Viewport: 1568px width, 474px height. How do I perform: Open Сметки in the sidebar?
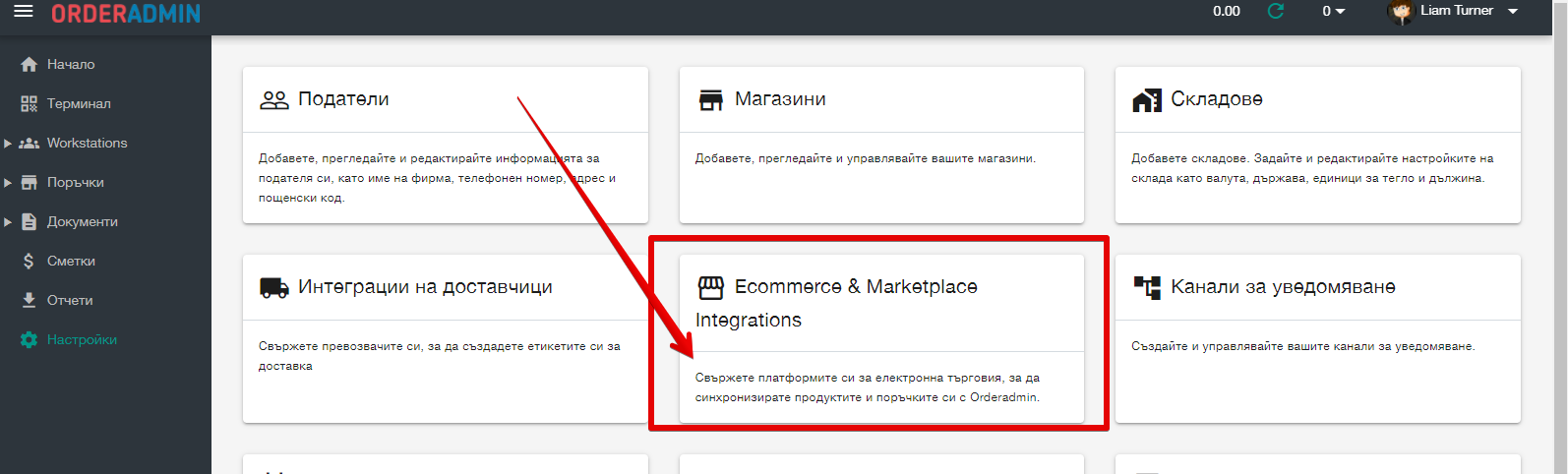(x=72, y=261)
